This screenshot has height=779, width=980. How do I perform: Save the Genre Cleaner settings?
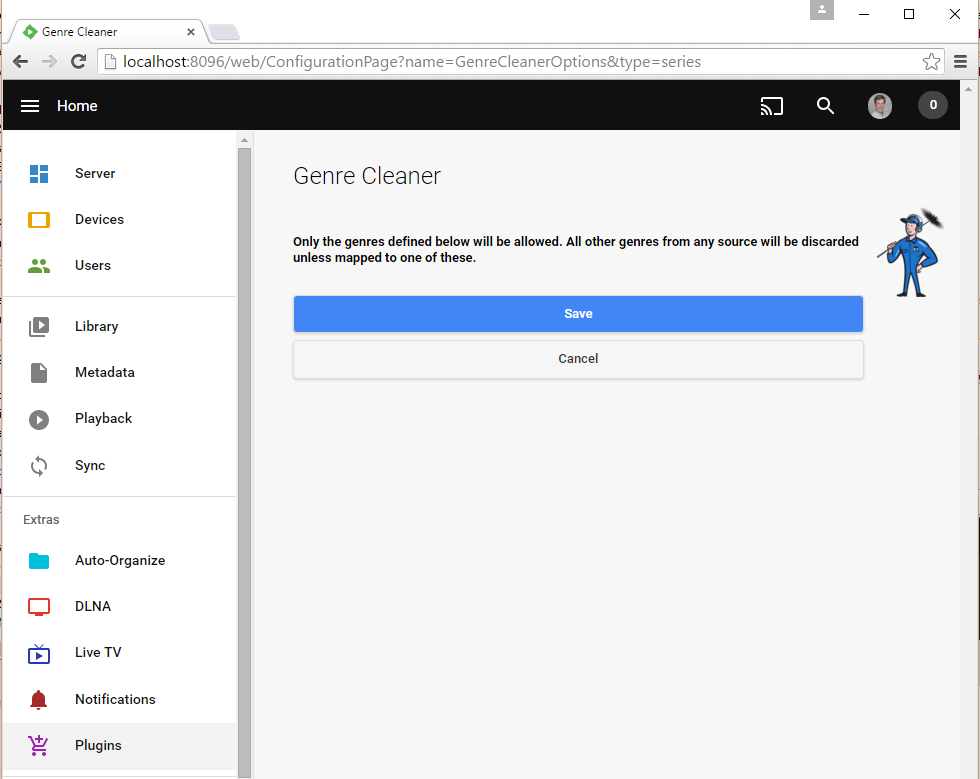click(x=578, y=314)
